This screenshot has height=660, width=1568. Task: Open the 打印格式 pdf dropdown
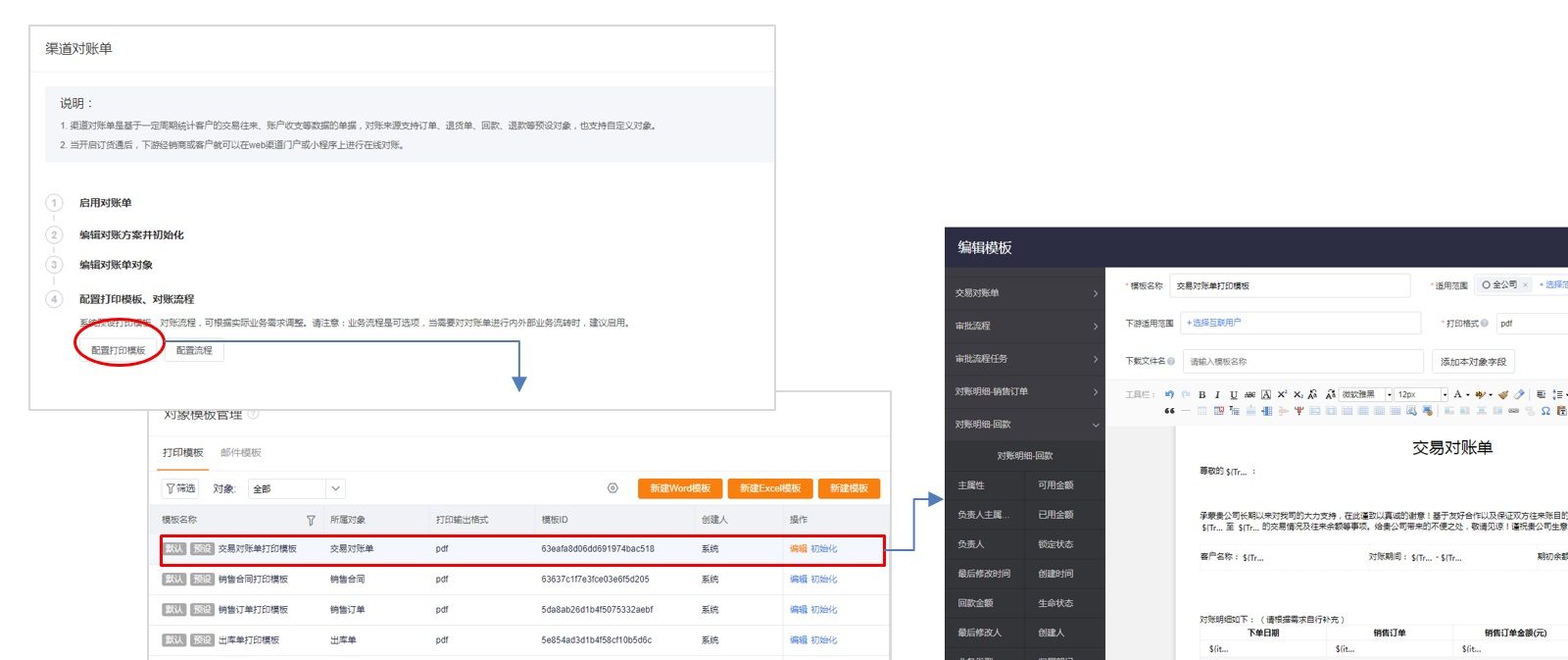point(1532,323)
